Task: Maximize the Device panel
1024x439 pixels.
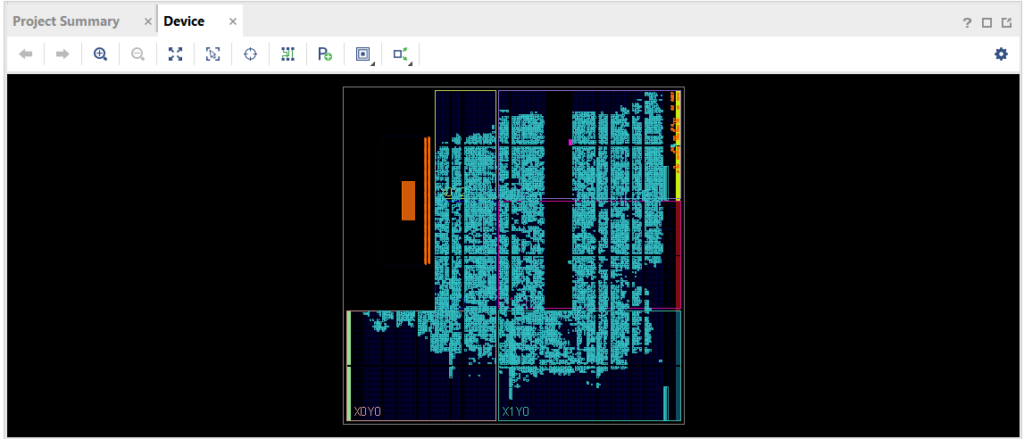Action: pyautogui.click(x=987, y=22)
